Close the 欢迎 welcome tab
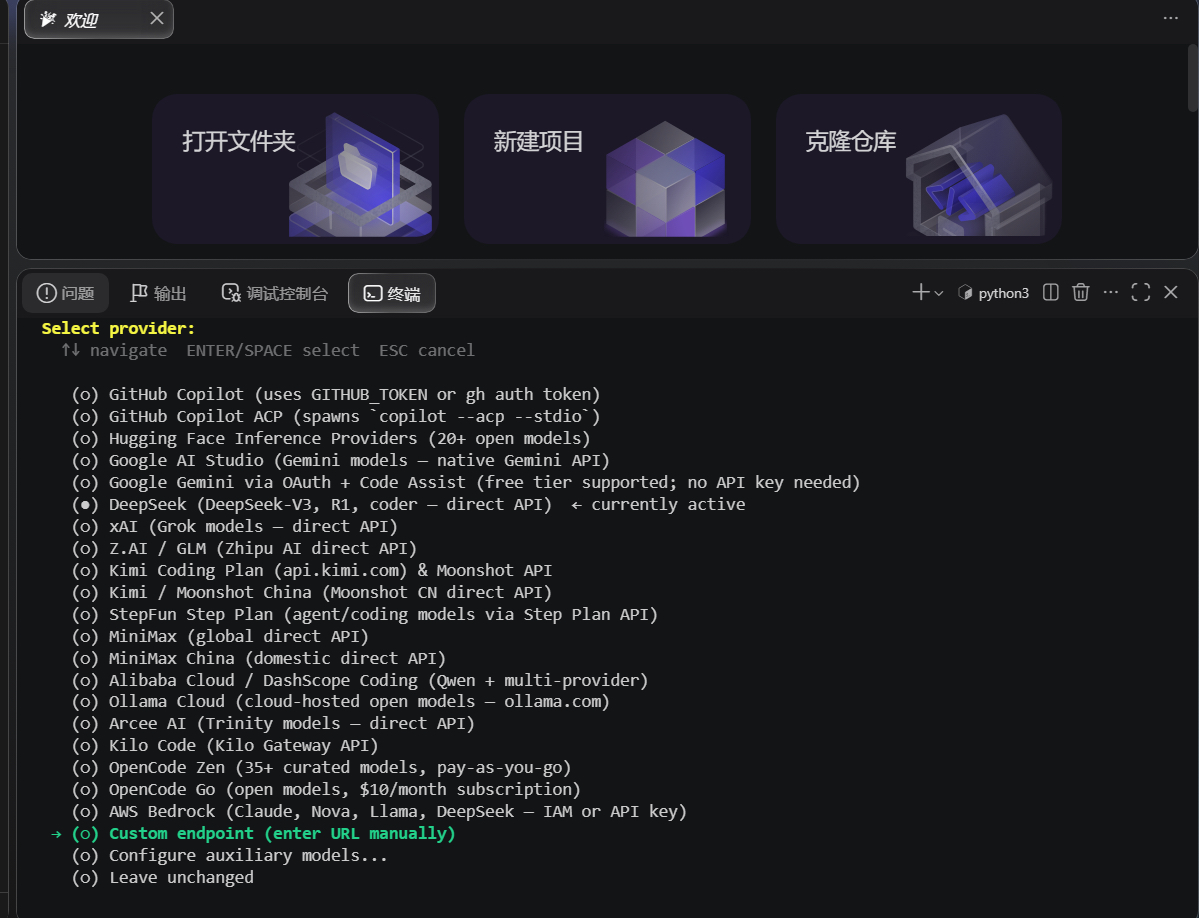The image size is (1199, 918). (x=157, y=18)
